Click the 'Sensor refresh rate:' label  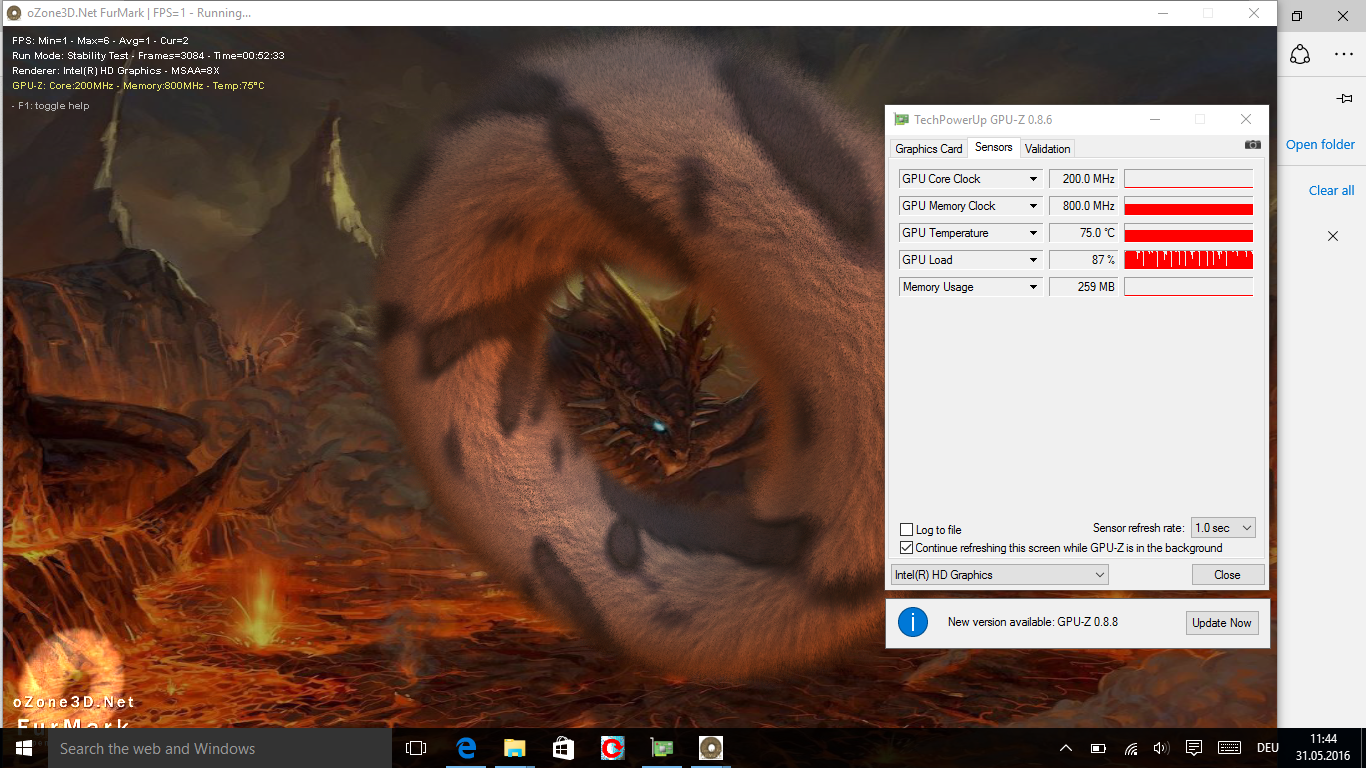[x=1139, y=528]
